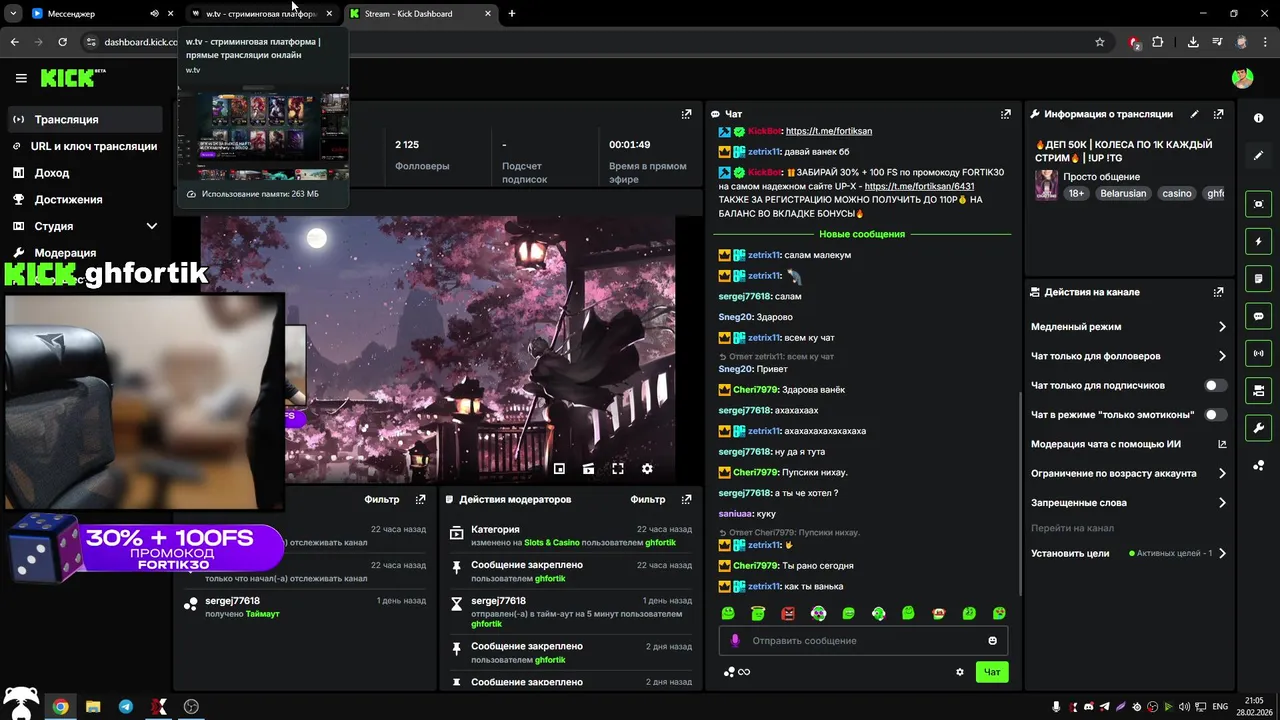Enter fullscreen on the video player
The height and width of the screenshot is (720, 1280).
618,468
